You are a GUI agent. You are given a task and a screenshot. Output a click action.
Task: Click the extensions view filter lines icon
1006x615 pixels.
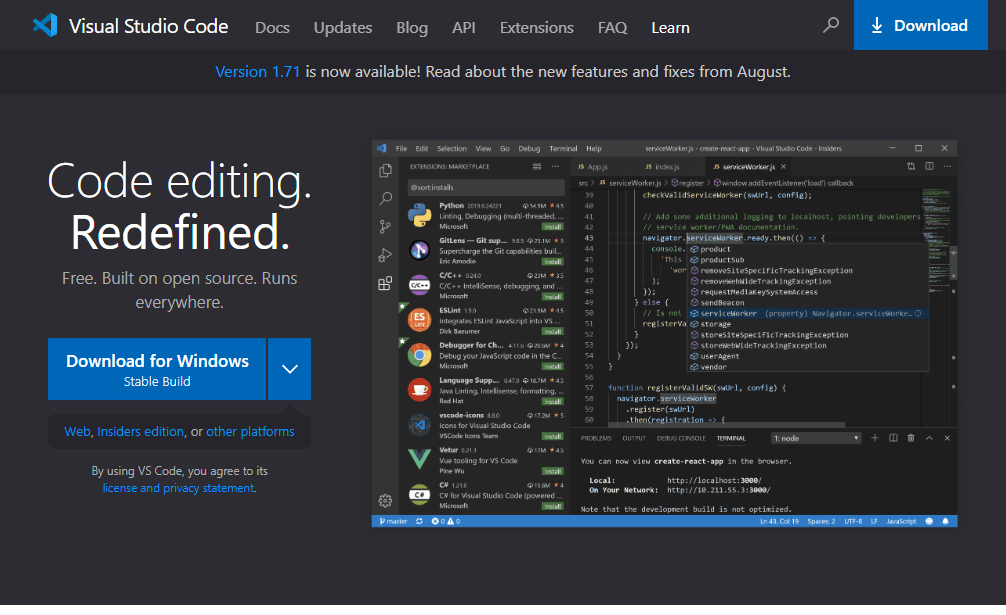537,167
